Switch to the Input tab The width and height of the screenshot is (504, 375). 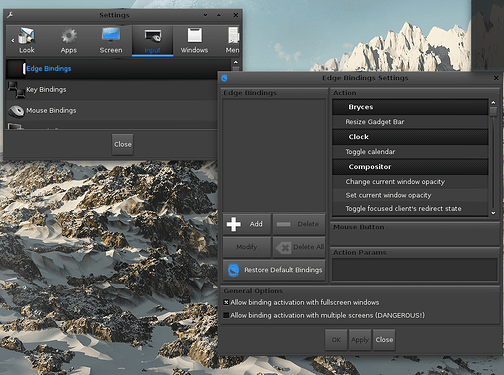tap(152, 41)
